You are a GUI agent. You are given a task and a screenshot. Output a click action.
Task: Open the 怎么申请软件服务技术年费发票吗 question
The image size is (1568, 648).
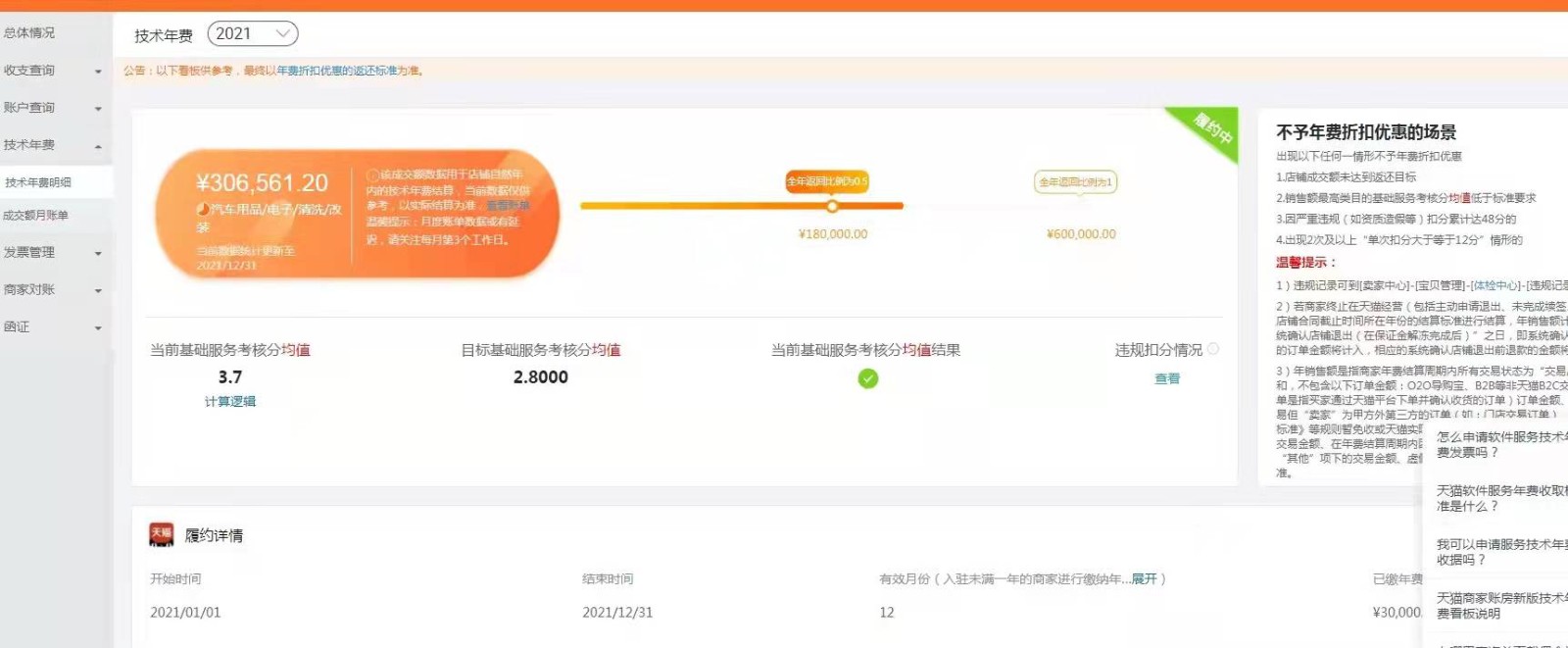1501,445
